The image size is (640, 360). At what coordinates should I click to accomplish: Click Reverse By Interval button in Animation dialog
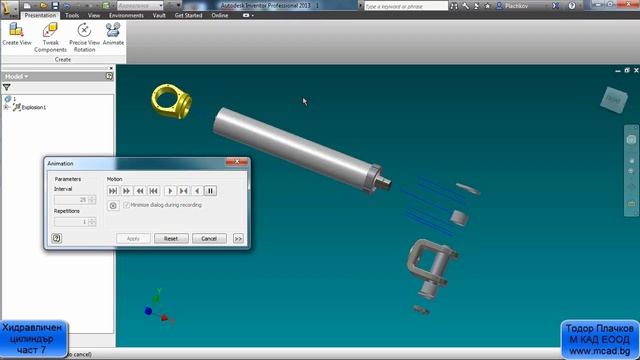pos(140,191)
